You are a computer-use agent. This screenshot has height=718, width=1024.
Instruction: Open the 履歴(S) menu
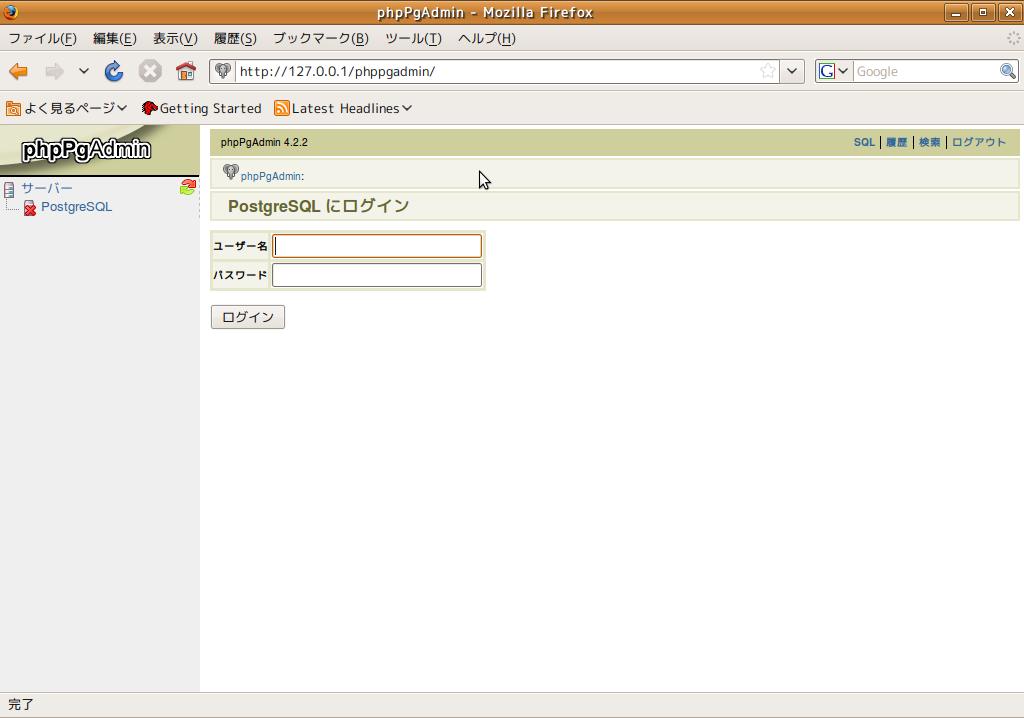coord(235,39)
